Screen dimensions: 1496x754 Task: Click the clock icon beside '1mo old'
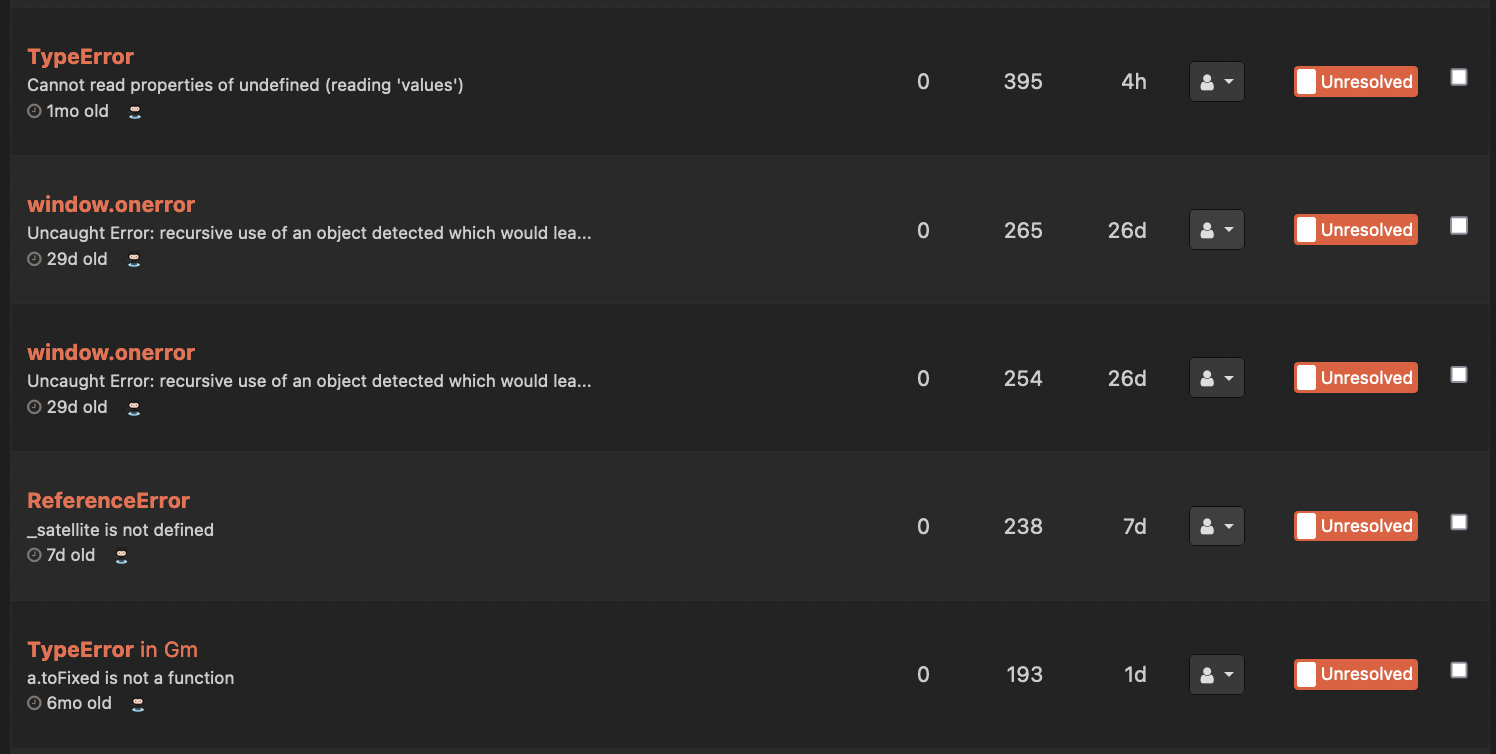(x=31, y=111)
